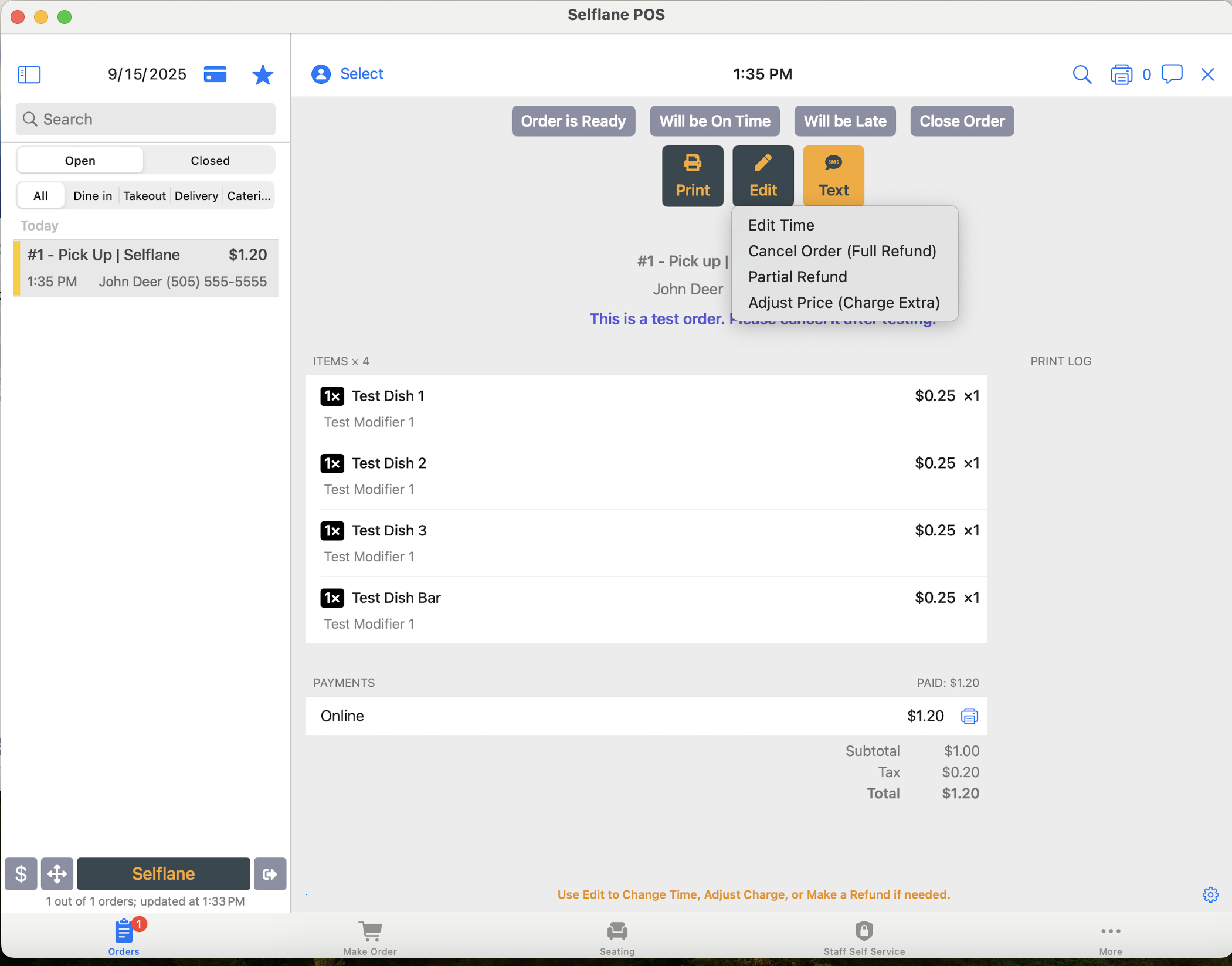Open the printer queue icon
This screenshot has height=966, width=1232.
pyautogui.click(x=1121, y=74)
